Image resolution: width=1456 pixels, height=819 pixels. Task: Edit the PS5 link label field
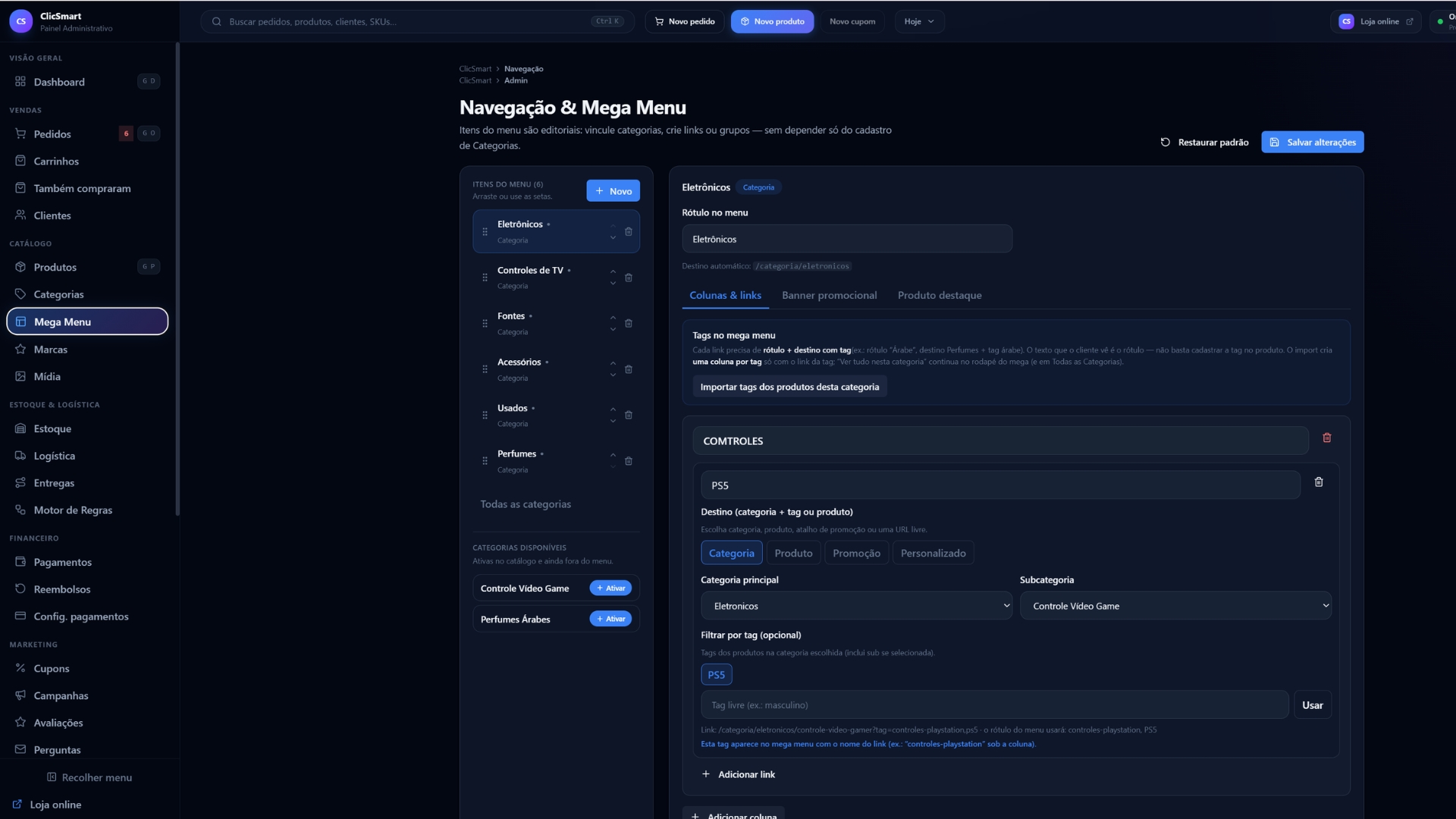point(1001,485)
